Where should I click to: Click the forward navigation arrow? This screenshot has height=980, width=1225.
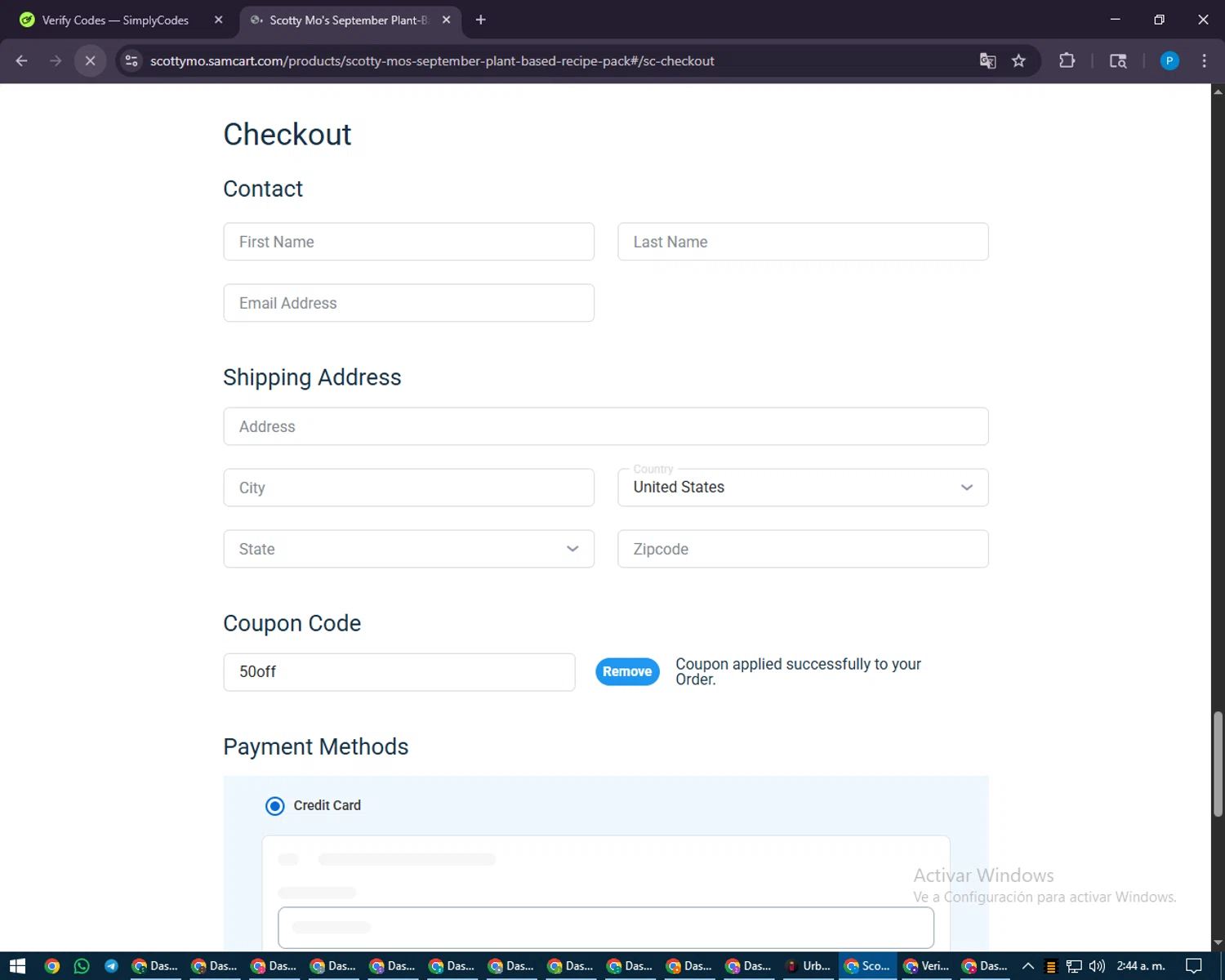click(x=56, y=60)
